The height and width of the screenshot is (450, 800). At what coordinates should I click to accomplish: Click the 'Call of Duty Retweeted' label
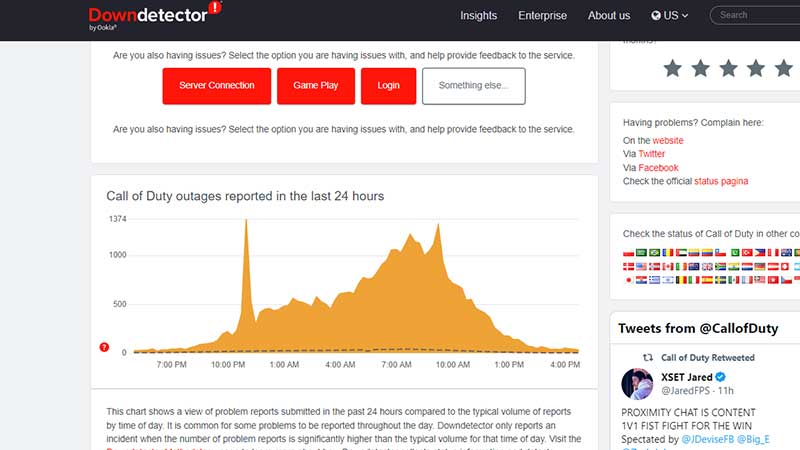click(x=708, y=358)
